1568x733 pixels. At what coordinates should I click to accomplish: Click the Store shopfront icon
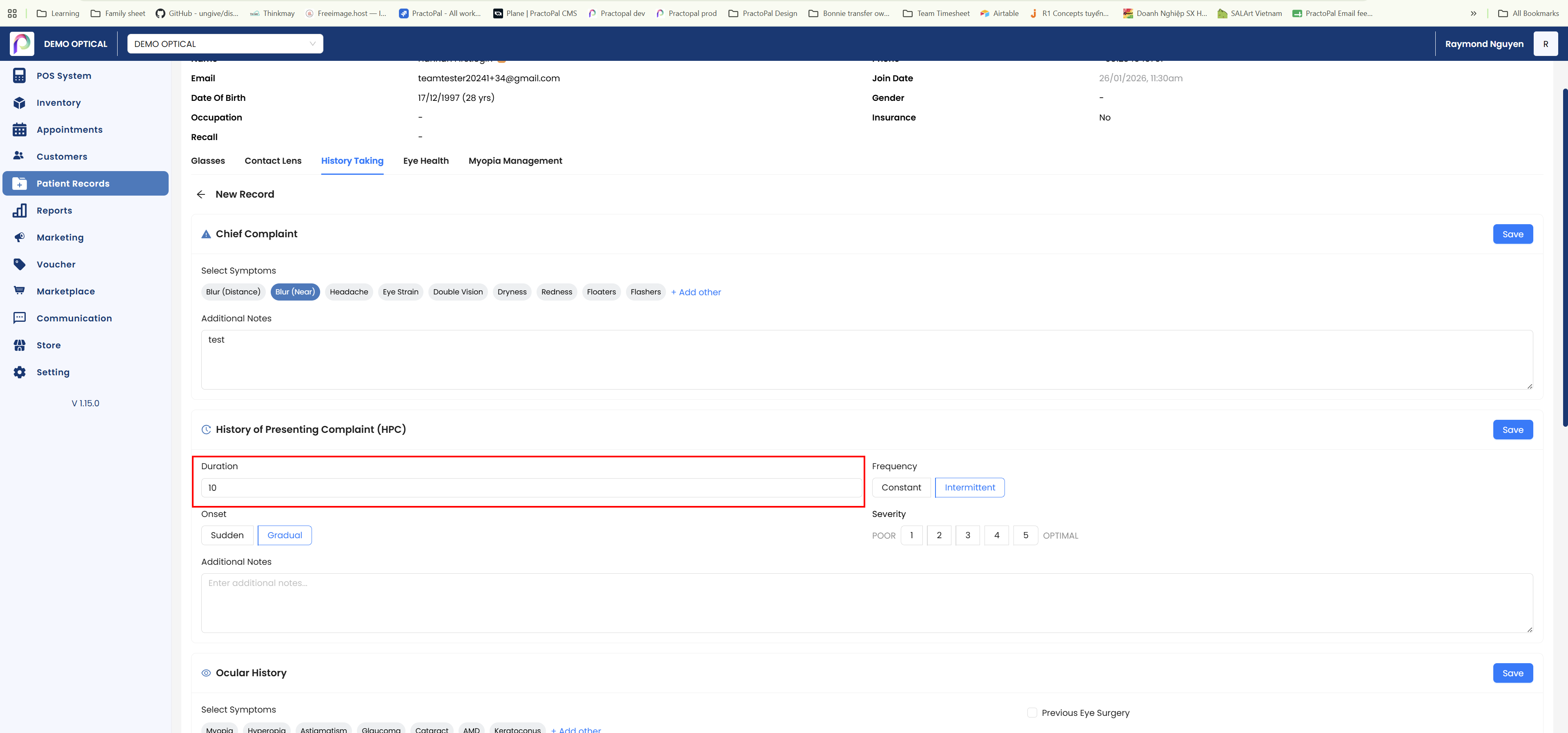pos(20,345)
